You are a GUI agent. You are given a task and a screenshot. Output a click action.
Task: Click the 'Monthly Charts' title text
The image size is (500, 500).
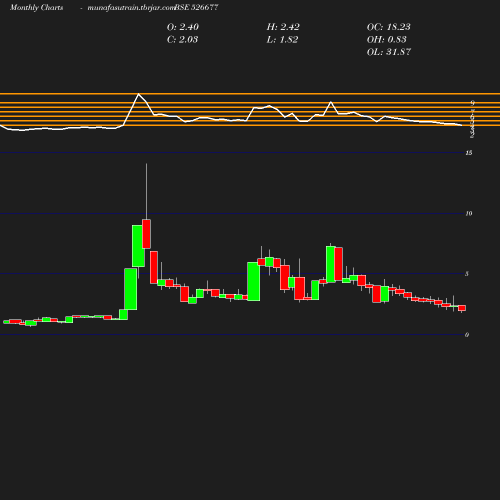[x=36, y=7]
